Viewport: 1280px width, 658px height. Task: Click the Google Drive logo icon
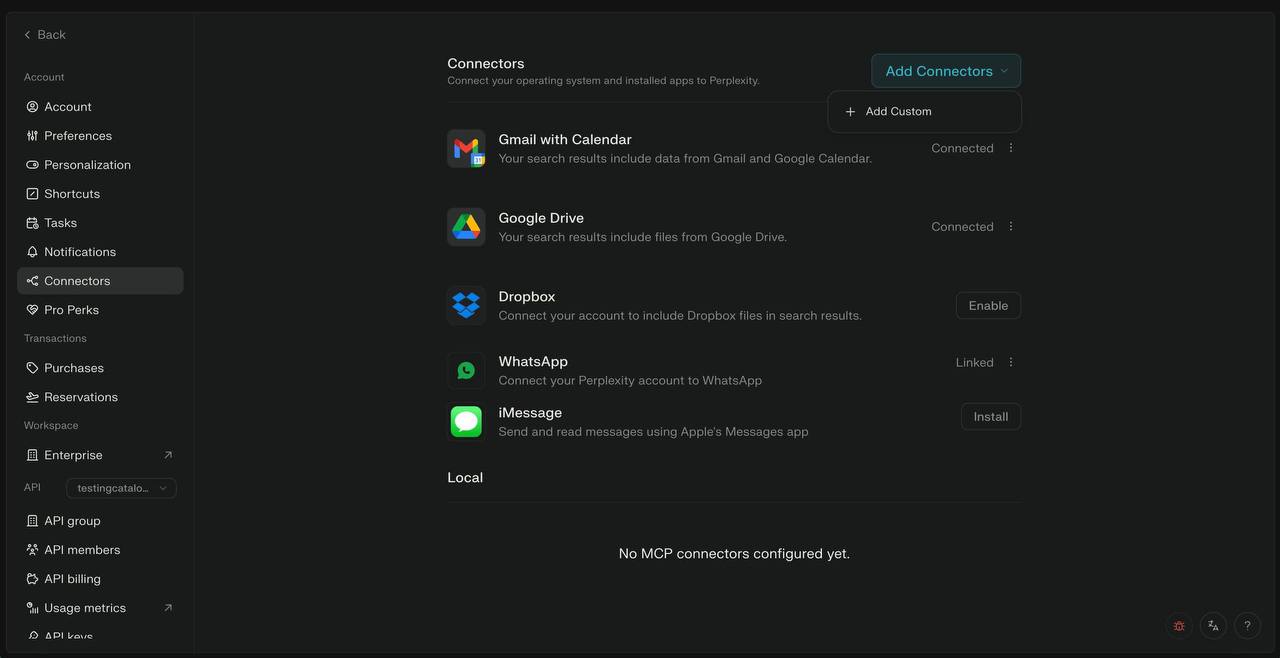pyautogui.click(x=466, y=227)
